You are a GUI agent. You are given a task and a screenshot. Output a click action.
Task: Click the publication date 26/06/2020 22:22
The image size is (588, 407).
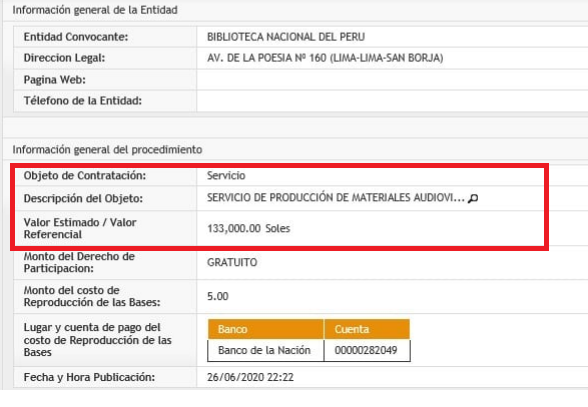(250, 377)
